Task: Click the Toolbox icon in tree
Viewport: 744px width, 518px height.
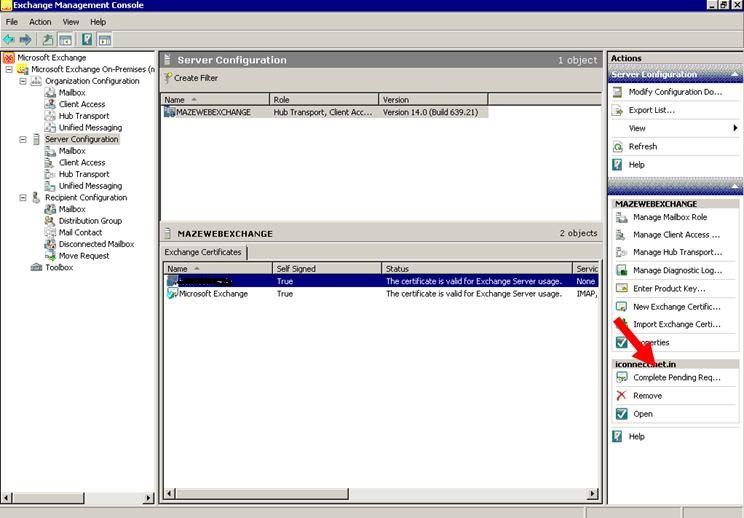Action: pyautogui.click(x=36, y=267)
